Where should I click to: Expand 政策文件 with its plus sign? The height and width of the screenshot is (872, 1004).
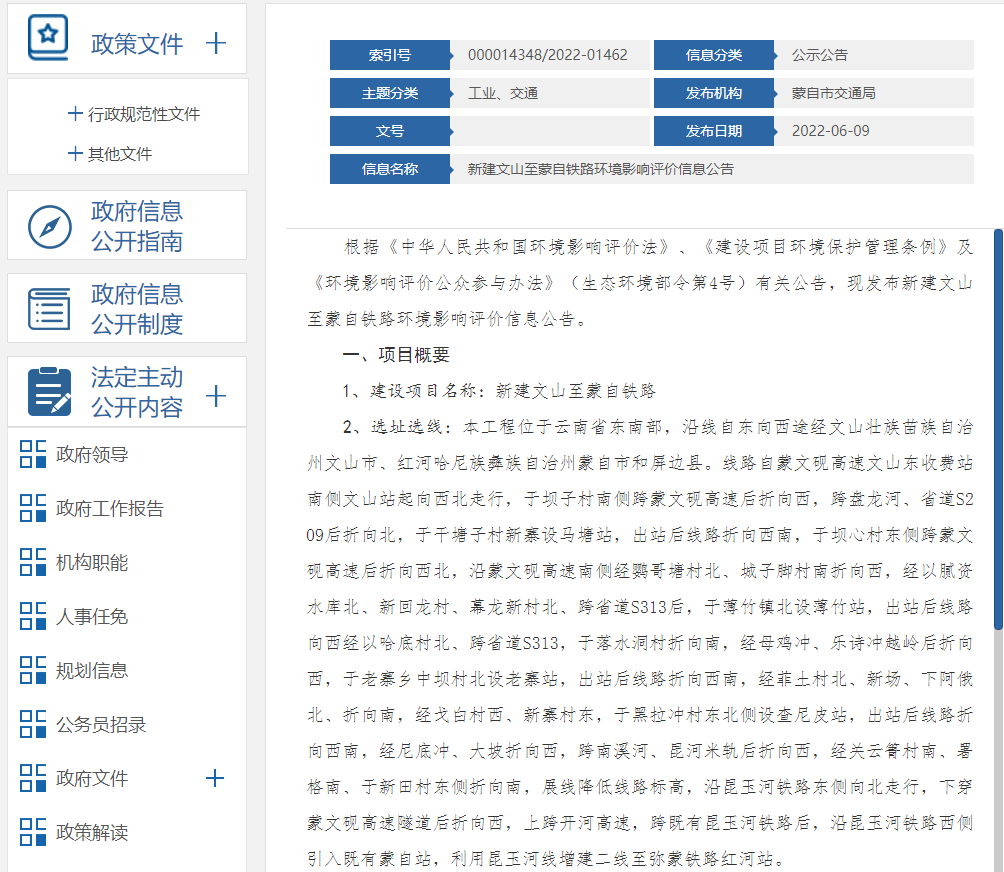coord(216,44)
